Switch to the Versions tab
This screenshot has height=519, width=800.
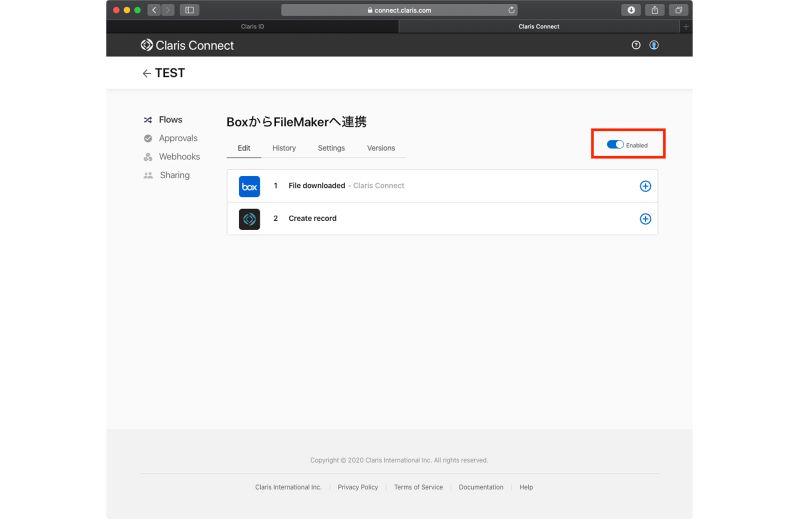coord(381,148)
